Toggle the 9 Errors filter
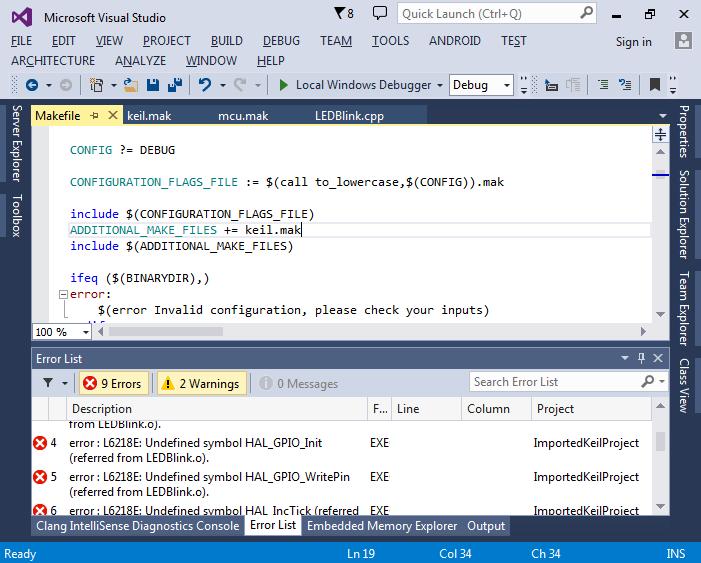The image size is (701, 563). click(112, 383)
